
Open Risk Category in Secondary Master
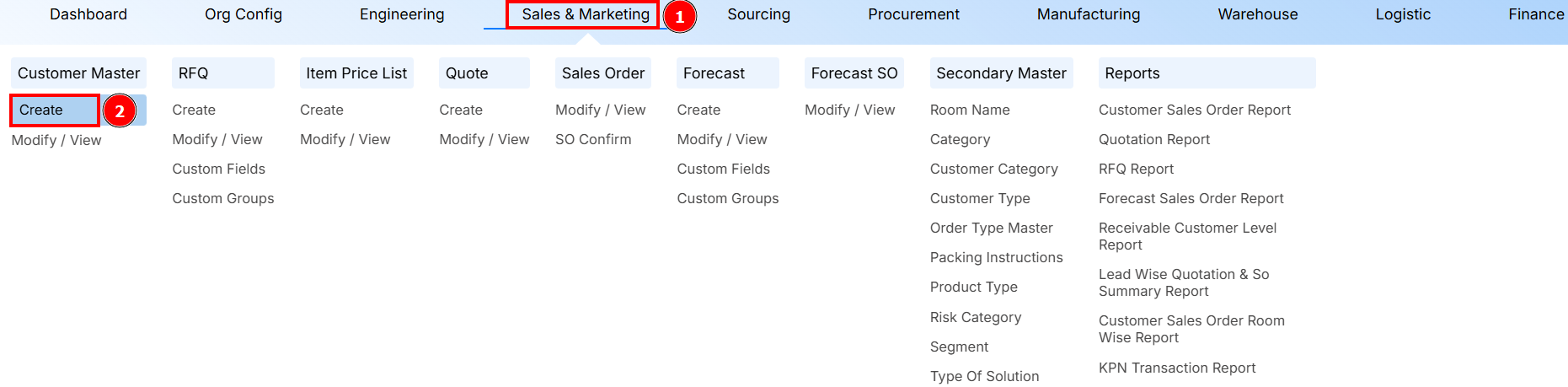(x=975, y=317)
